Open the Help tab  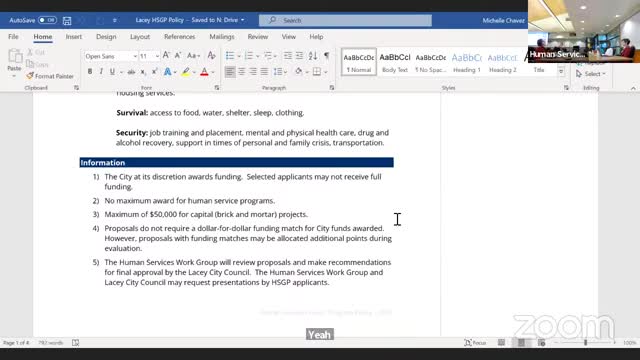(x=316, y=37)
